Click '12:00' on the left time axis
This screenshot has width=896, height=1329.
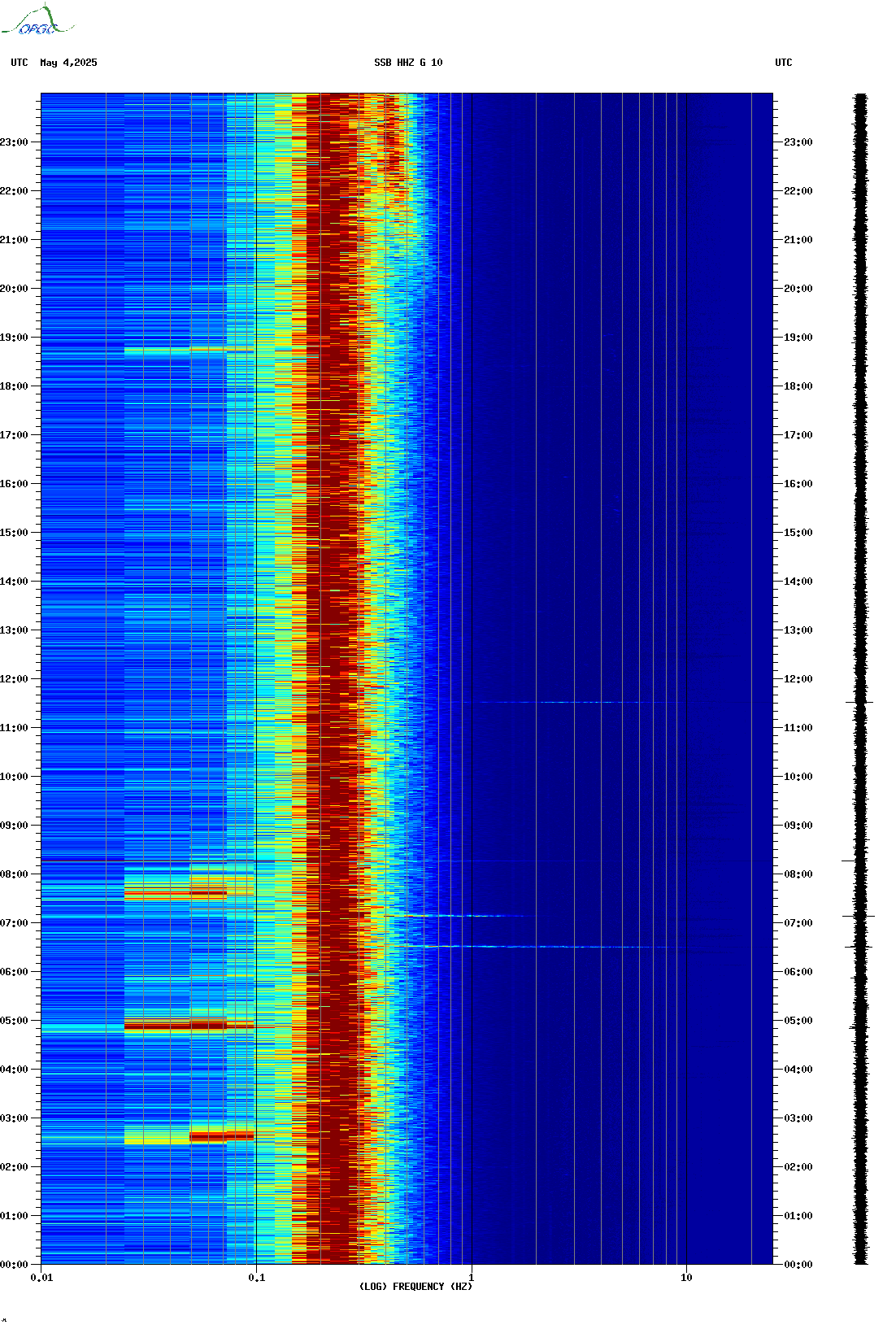click(14, 679)
